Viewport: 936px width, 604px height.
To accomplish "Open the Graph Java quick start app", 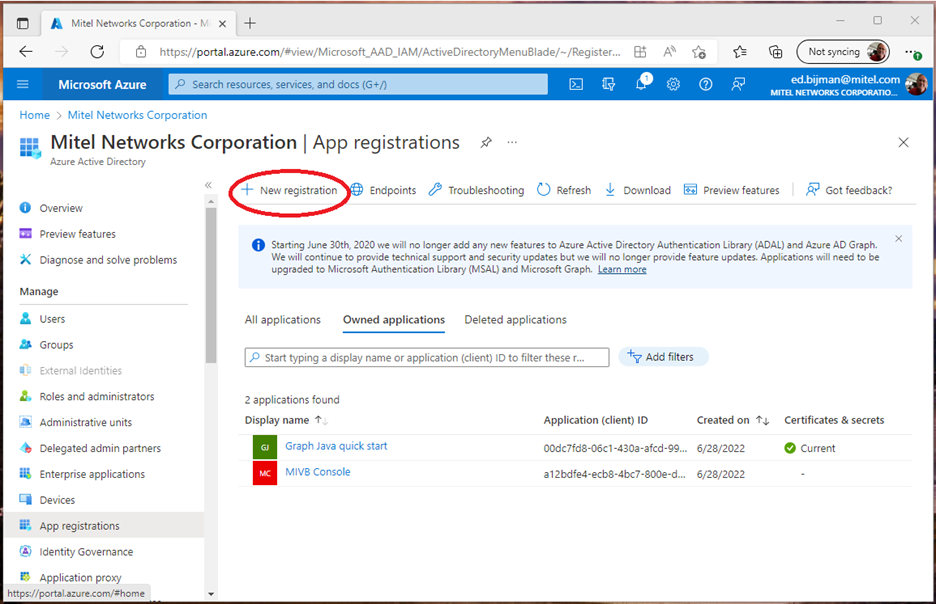I will (x=336, y=446).
